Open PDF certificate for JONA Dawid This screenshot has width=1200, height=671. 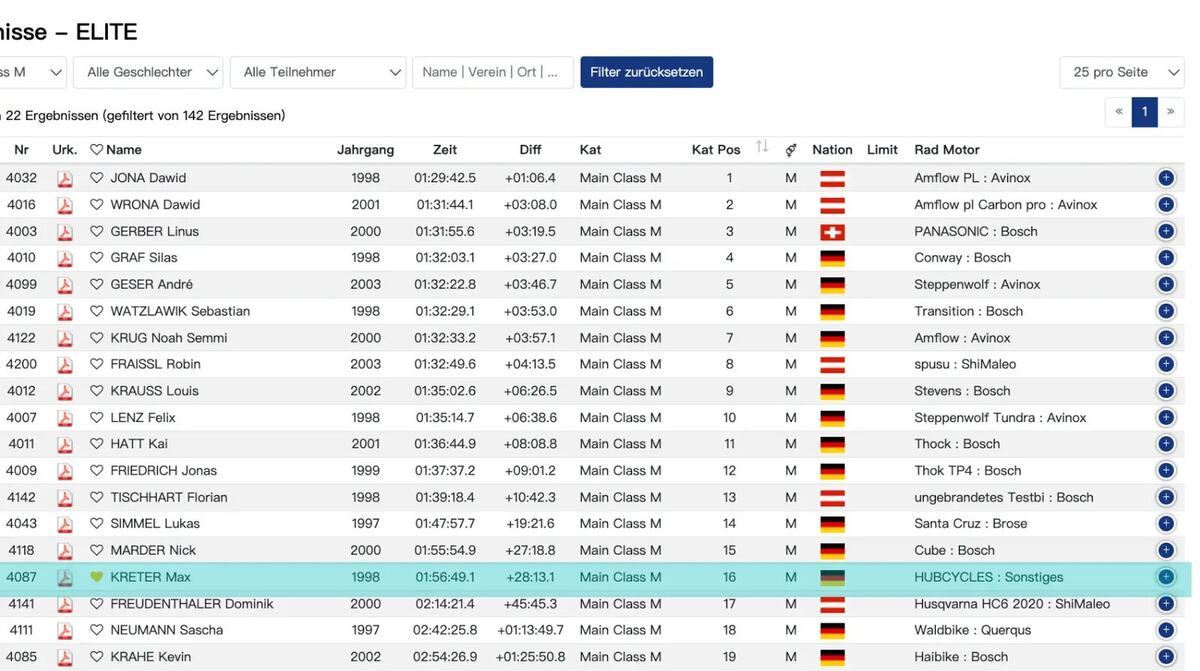tap(65, 178)
